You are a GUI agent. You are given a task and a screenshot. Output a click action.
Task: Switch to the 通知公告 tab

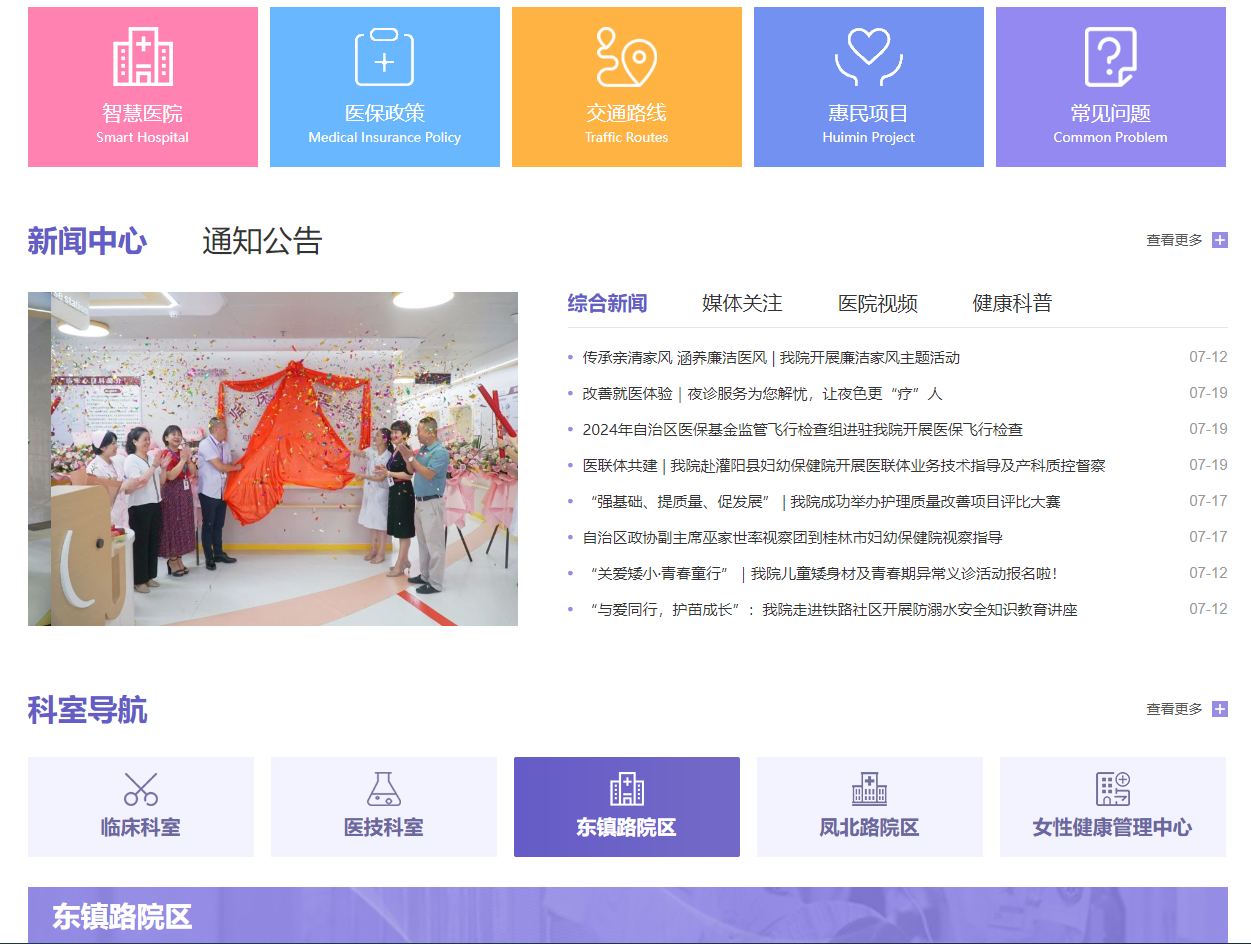pyautogui.click(x=262, y=241)
